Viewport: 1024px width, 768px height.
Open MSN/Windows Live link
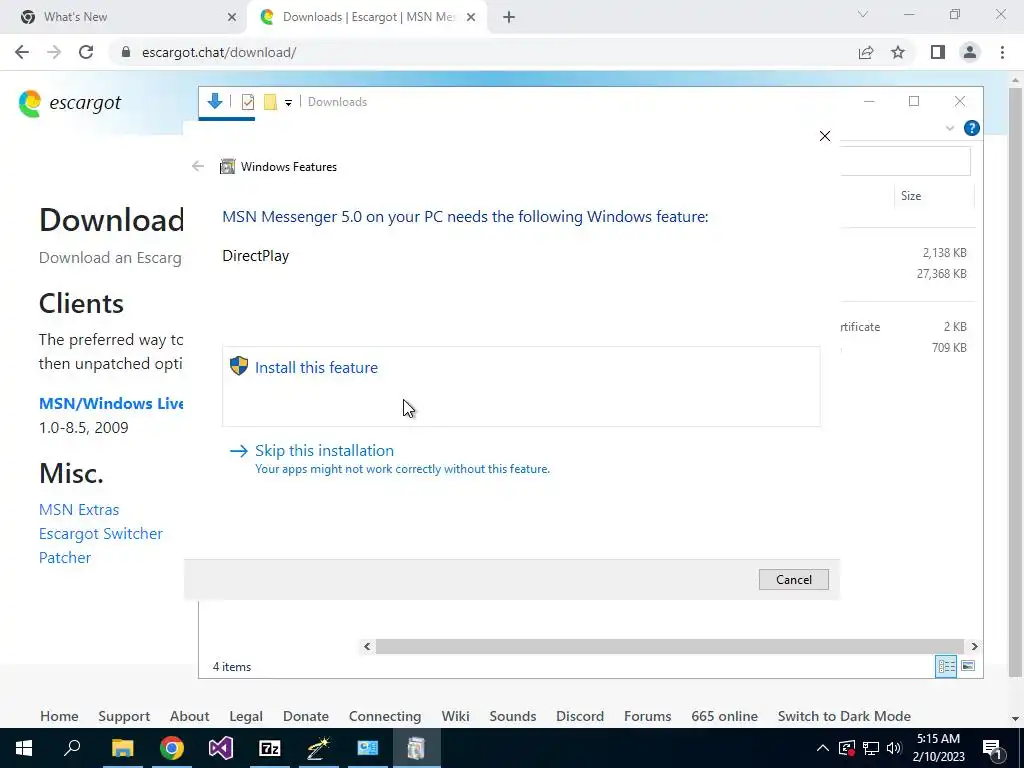coord(111,404)
